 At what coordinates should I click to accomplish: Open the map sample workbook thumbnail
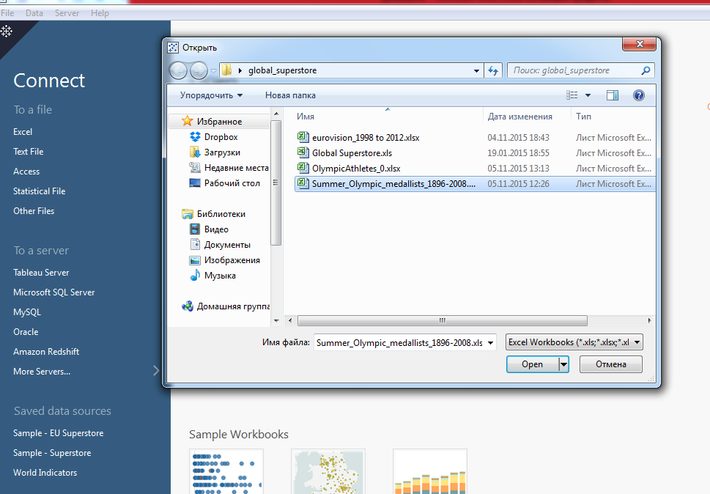[328, 471]
